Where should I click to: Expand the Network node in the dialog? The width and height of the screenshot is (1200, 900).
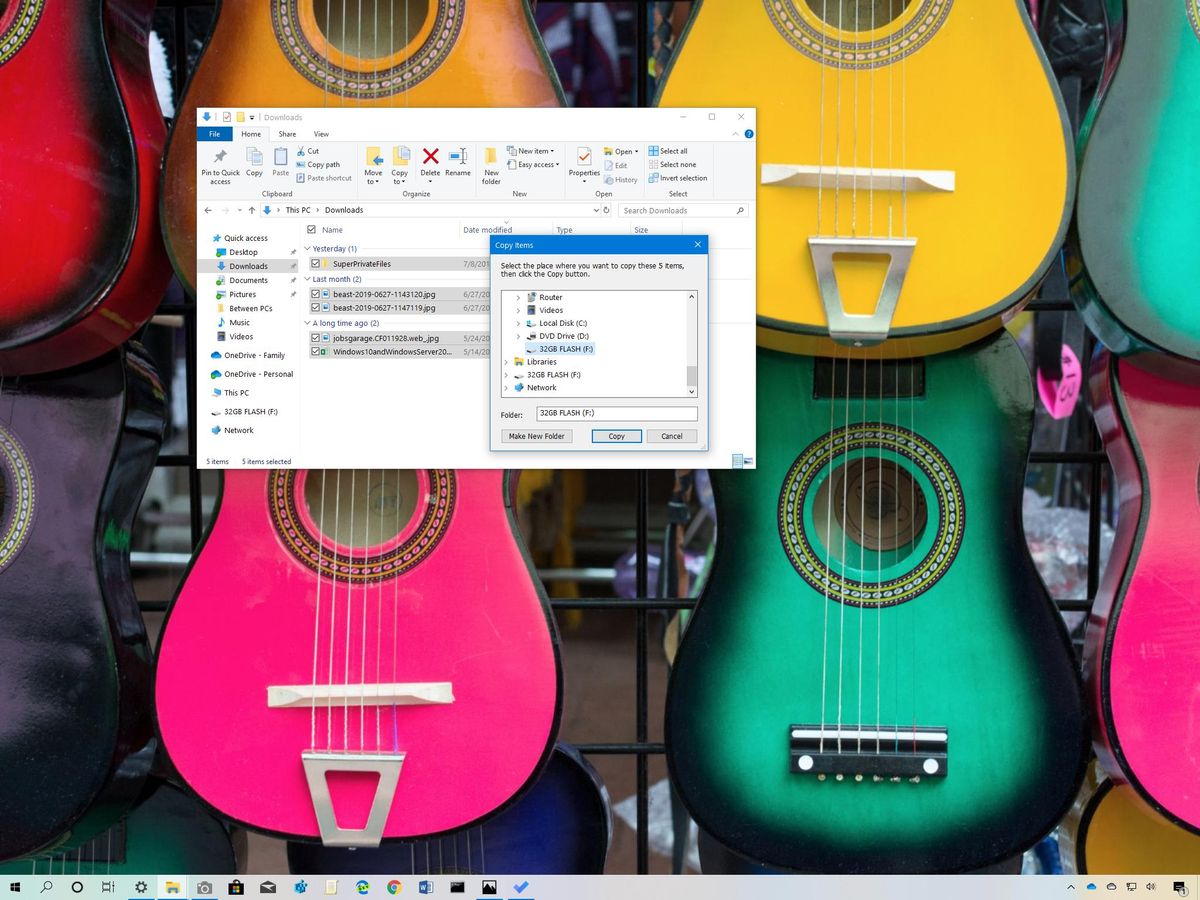coord(507,387)
